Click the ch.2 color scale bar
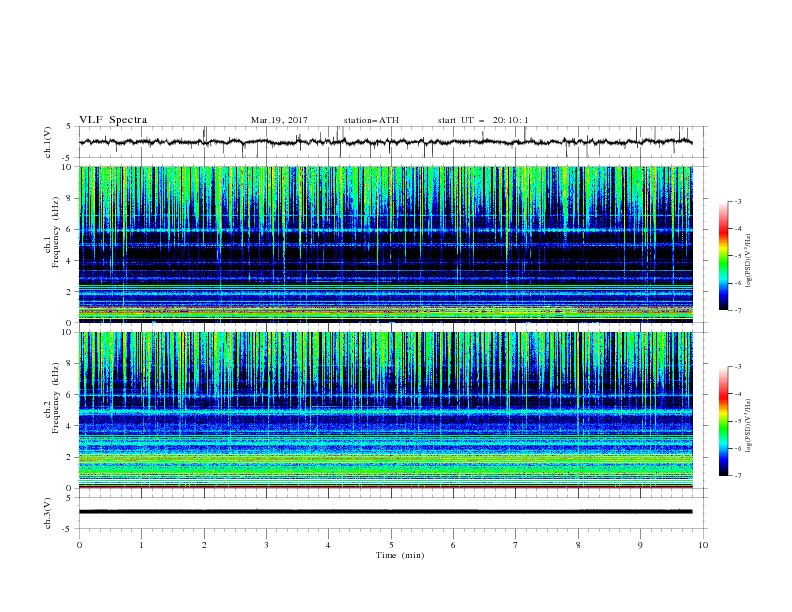 [x=723, y=421]
